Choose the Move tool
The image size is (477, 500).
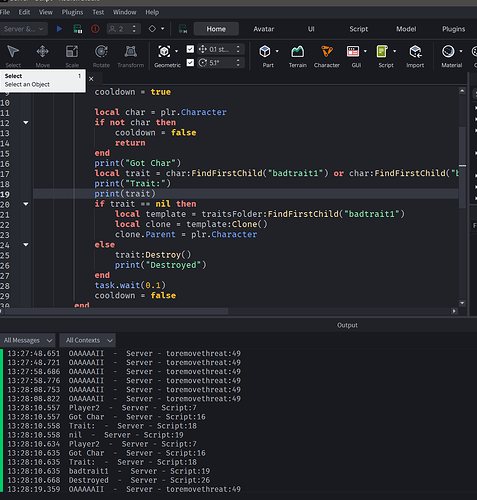point(43,56)
